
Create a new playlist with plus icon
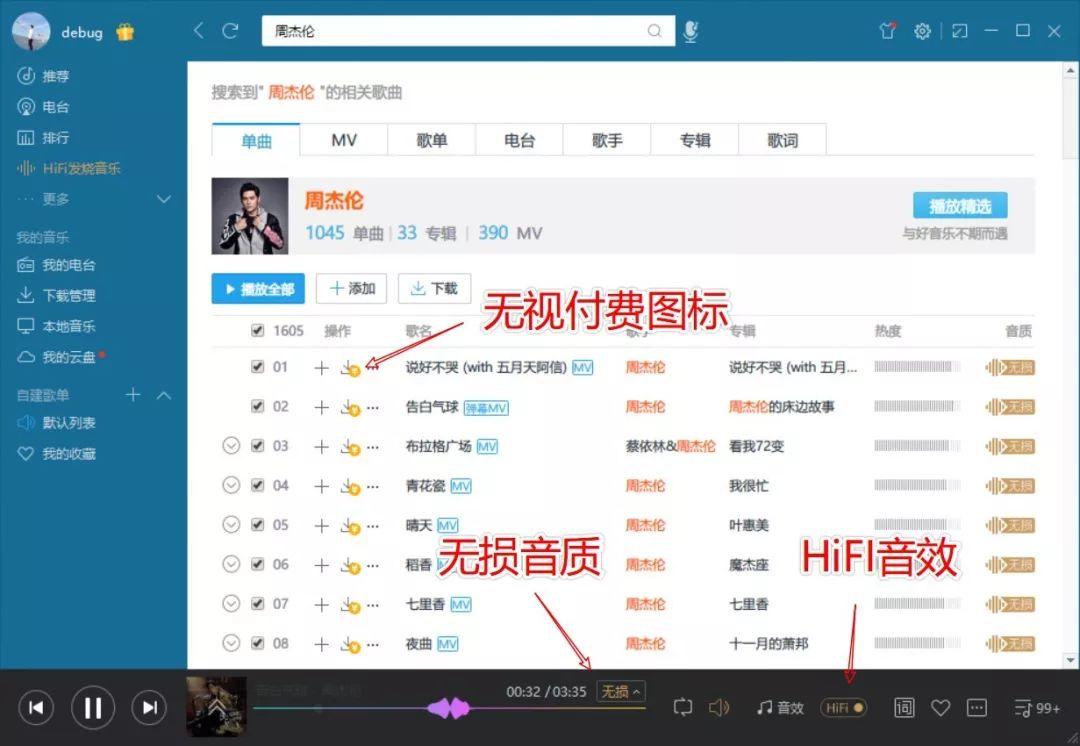[133, 395]
